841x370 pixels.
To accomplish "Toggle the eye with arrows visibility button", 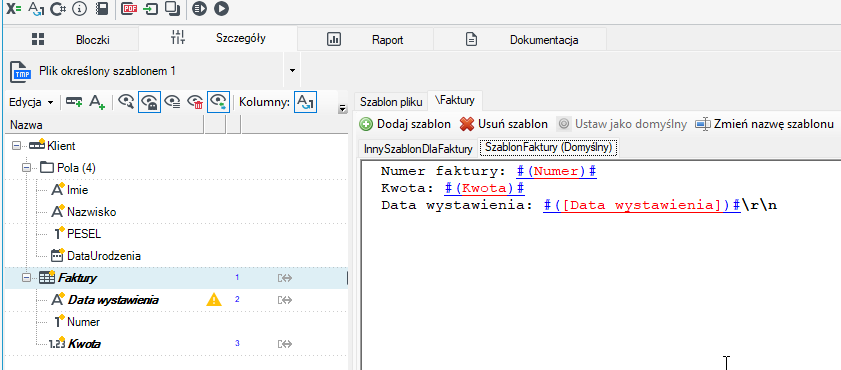I will pyautogui.click(x=218, y=102).
